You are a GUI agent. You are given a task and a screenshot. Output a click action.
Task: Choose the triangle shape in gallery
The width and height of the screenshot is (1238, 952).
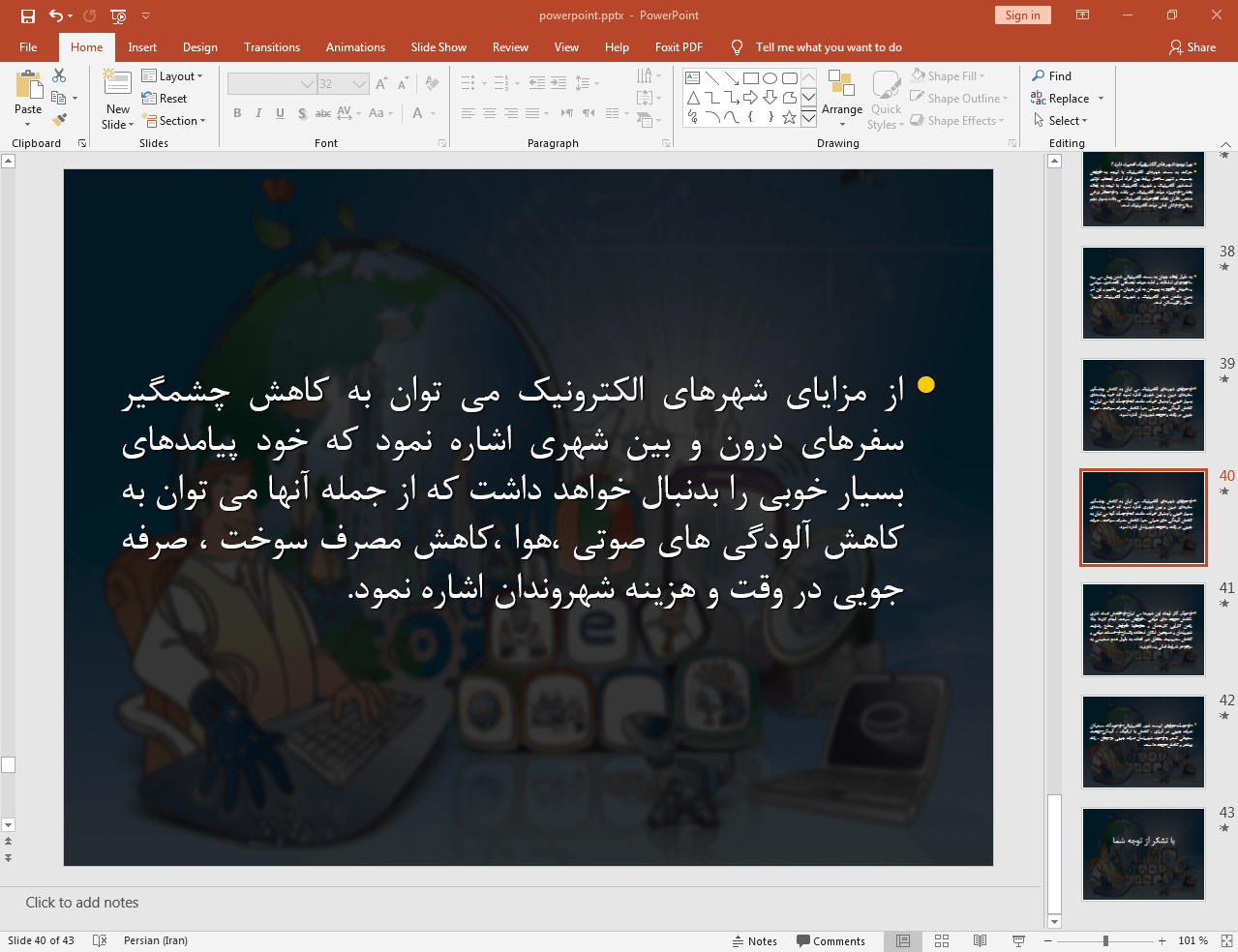[693, 98]
